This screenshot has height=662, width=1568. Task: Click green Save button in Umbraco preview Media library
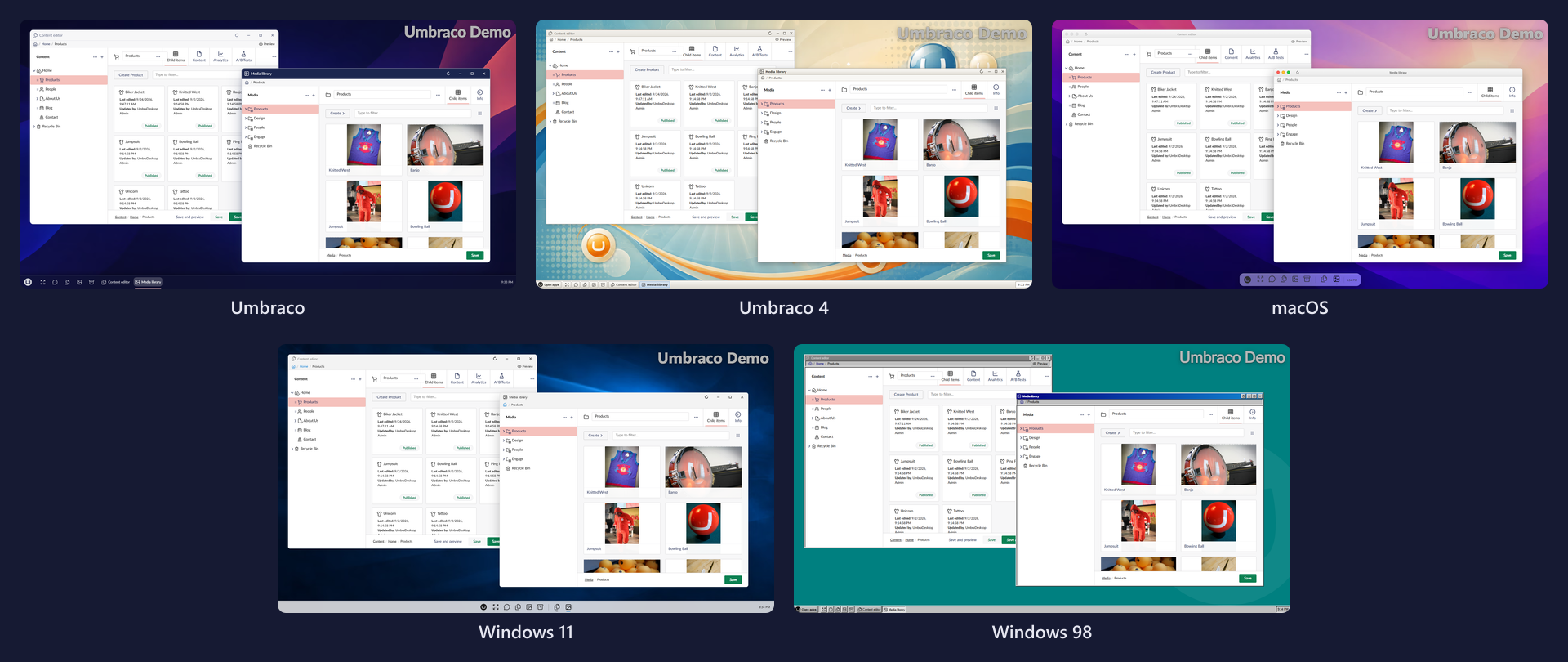(475, 255)
